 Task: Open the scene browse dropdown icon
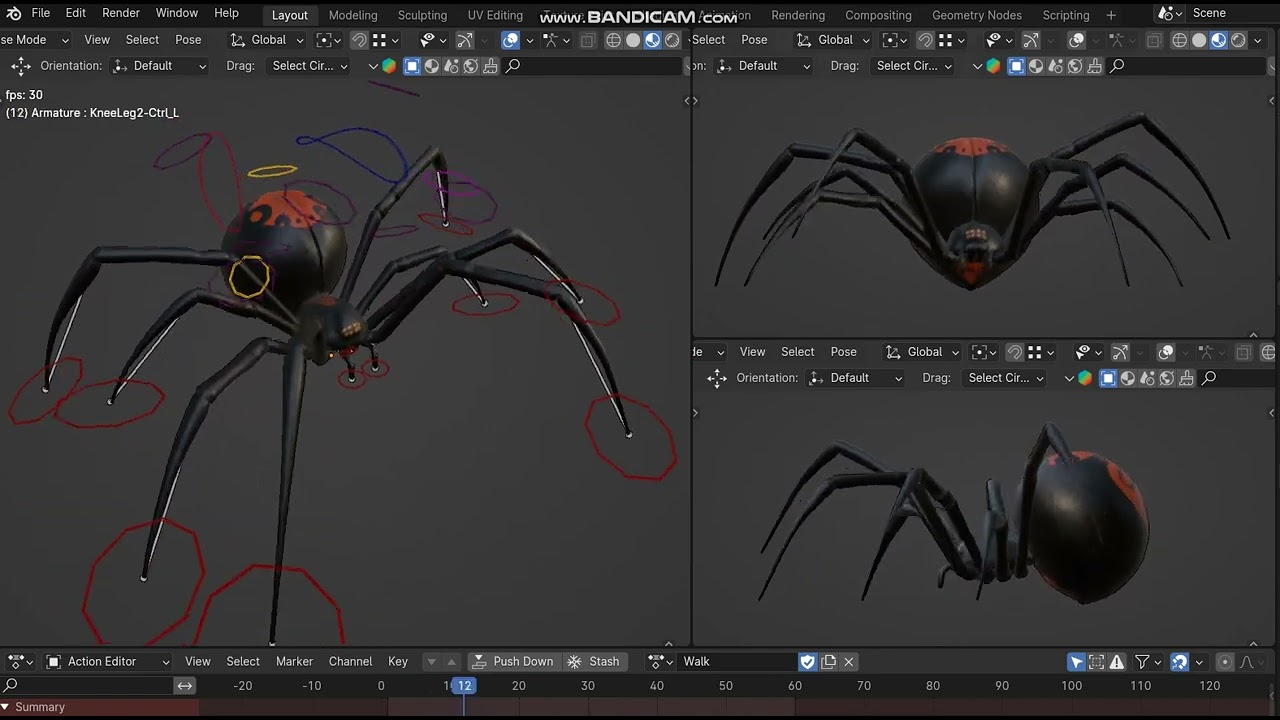coord(1169,13)
